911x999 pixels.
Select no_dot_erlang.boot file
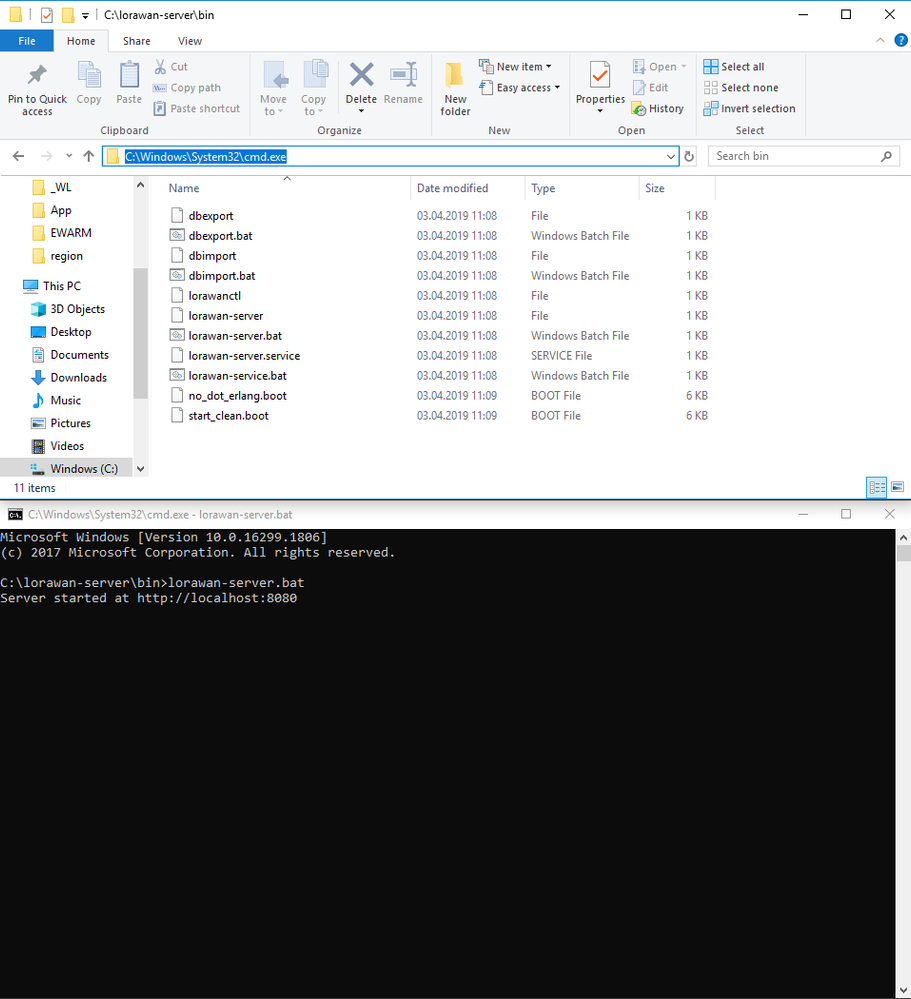tap(238, 396)
